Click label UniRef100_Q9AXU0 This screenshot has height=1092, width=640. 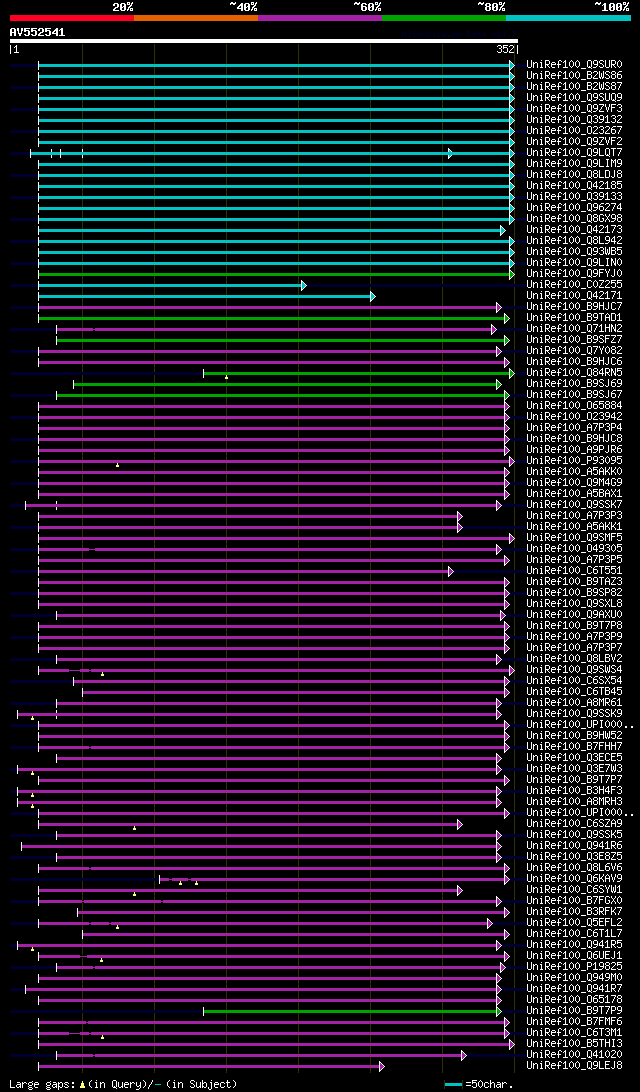(575, 614)
